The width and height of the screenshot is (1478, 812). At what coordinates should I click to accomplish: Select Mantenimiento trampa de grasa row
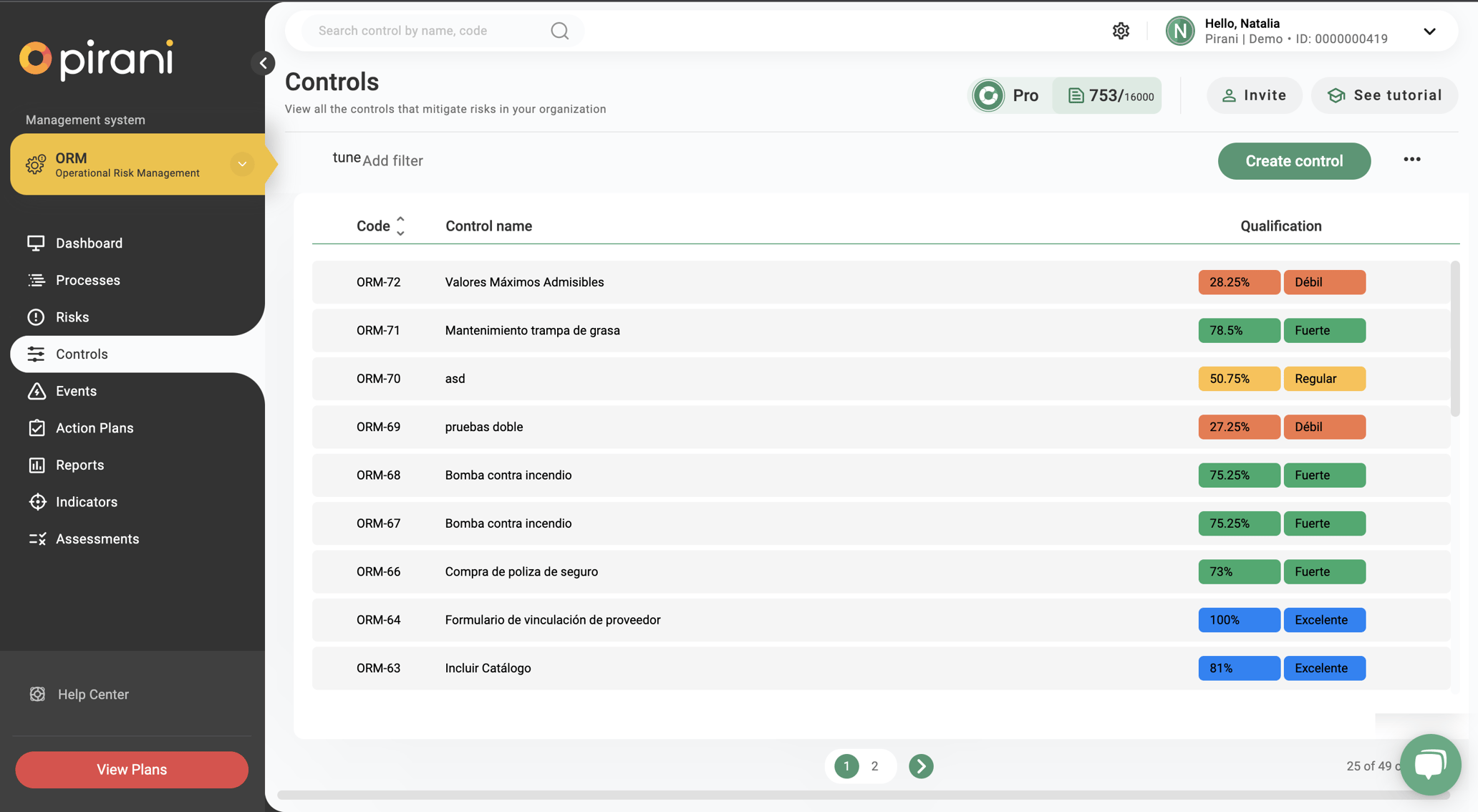(881, 330)
